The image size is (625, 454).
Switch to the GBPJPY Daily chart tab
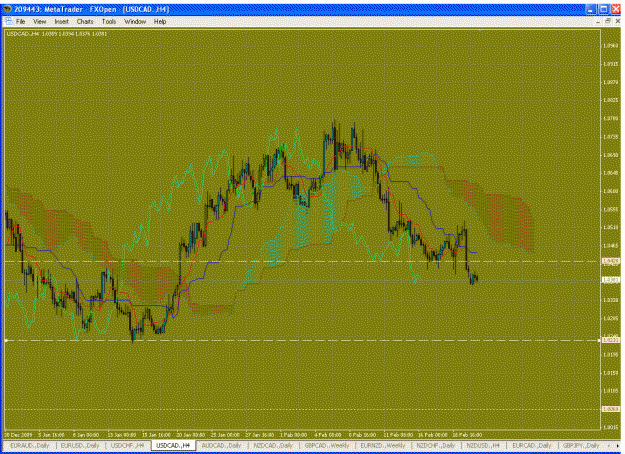581,445
